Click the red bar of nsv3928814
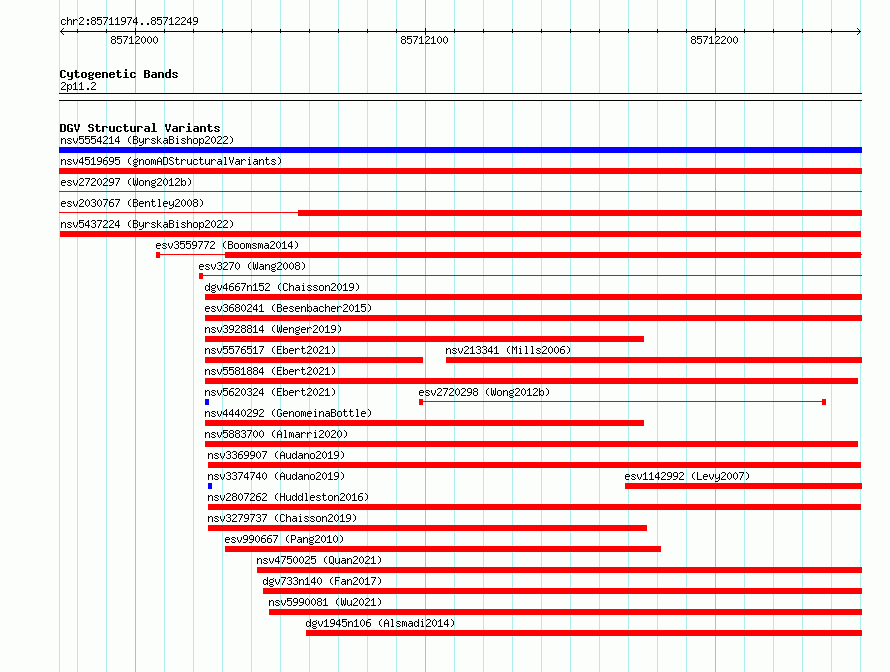Viewport: 890px width, 672px height. point(425,339)
